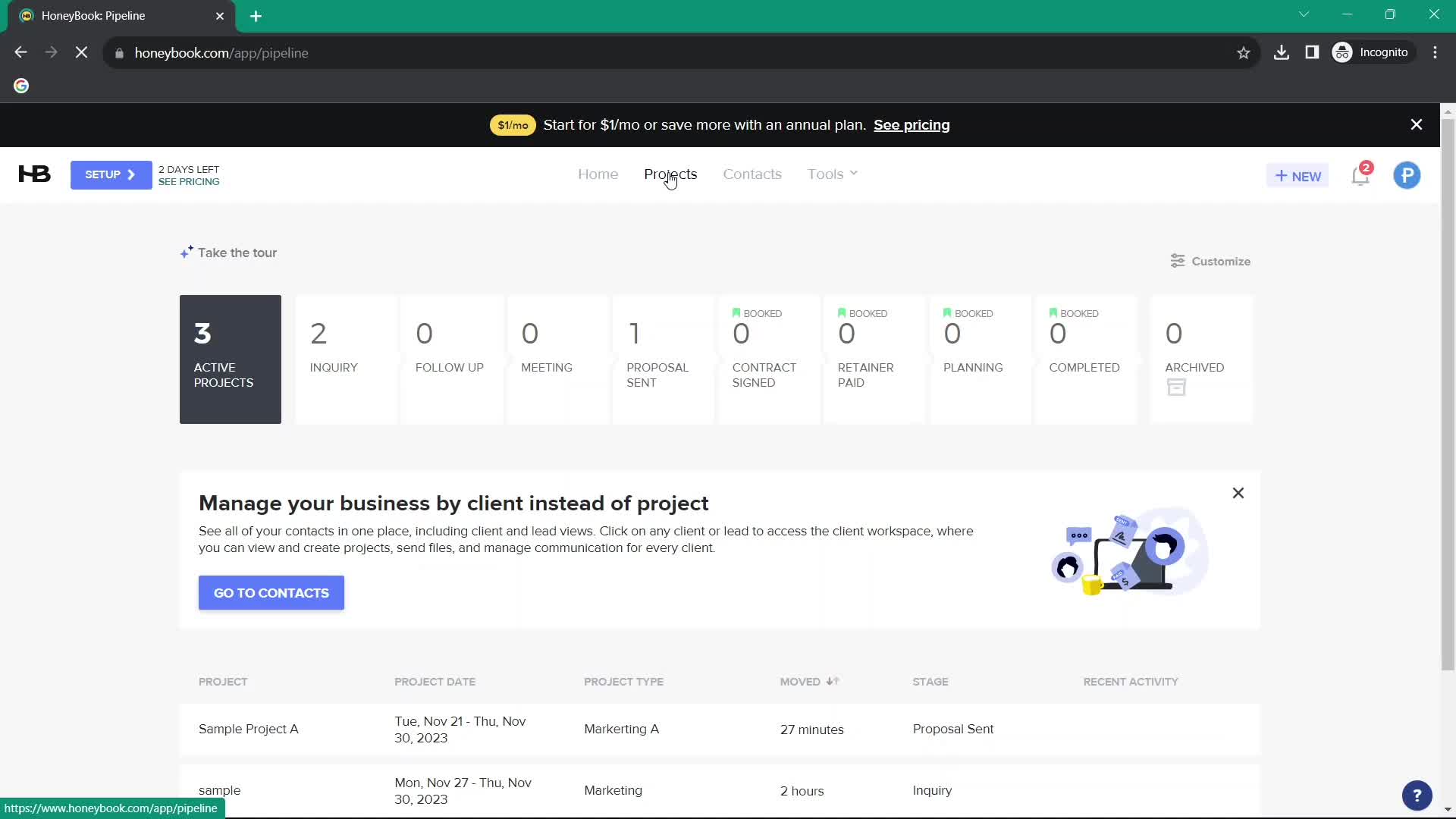Open a new browser tab
This screenshot has height=819, width=1456.
click(x=256, y=16)
